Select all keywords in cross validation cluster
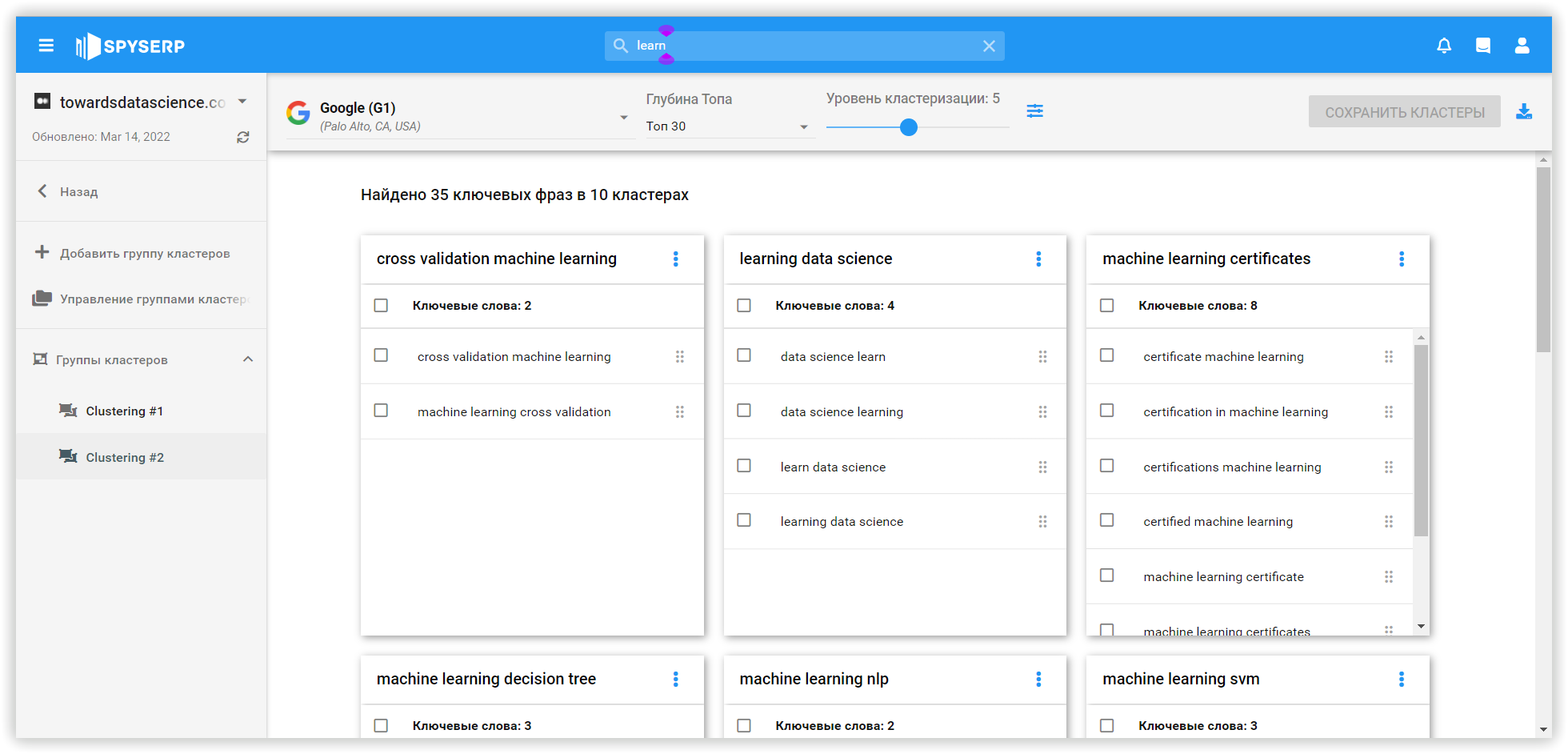1568x754 pixels. (x=382, y=306)
